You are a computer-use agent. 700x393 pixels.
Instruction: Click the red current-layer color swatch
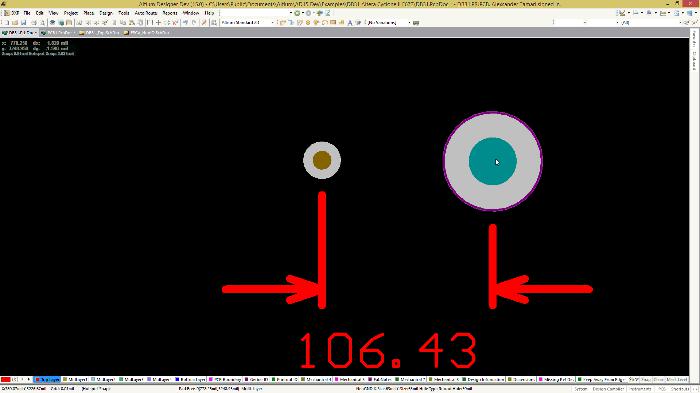[6, 380]
